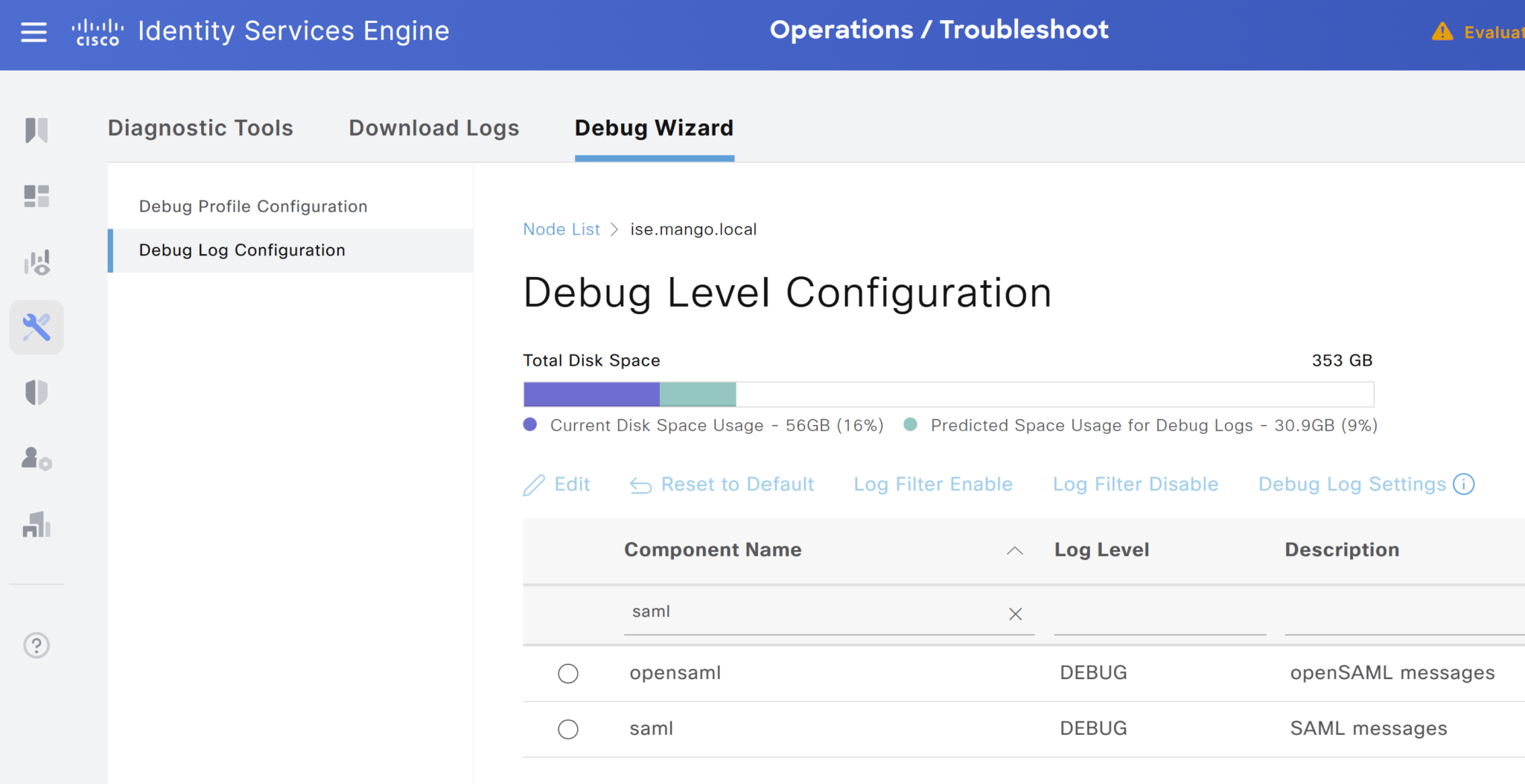This screenshot has width=1525, height=784.
Task: Open the Policy shield sidebar icon
Action: tap(36, 392)
